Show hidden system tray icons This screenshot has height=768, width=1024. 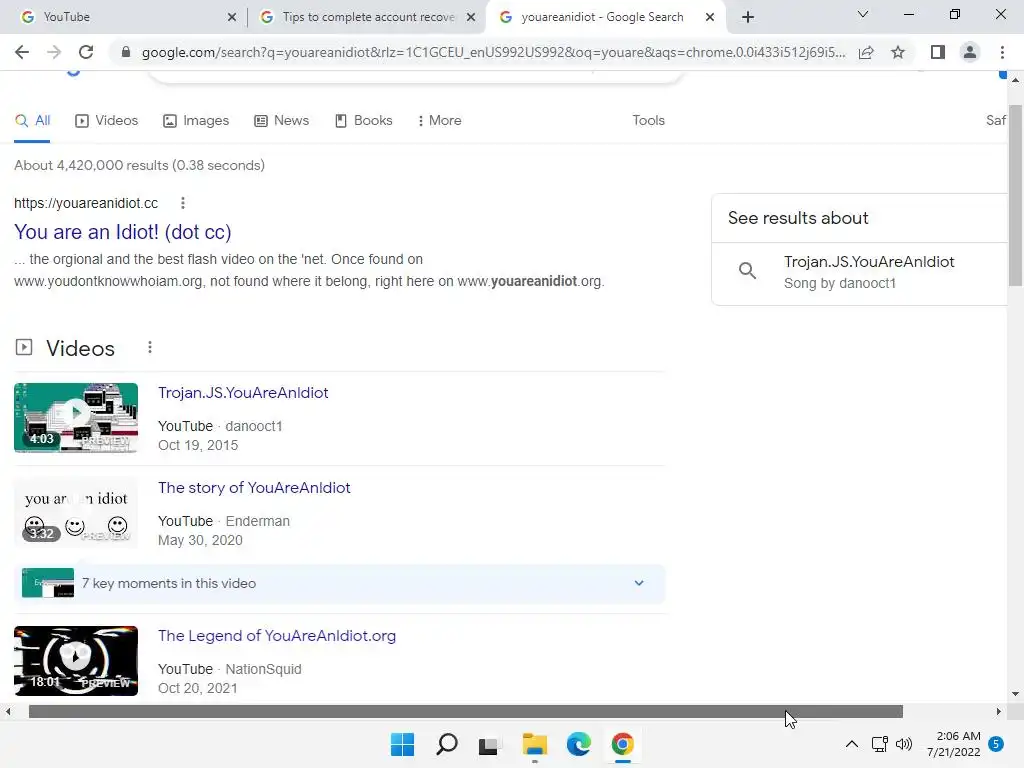[x=852, y=744]
